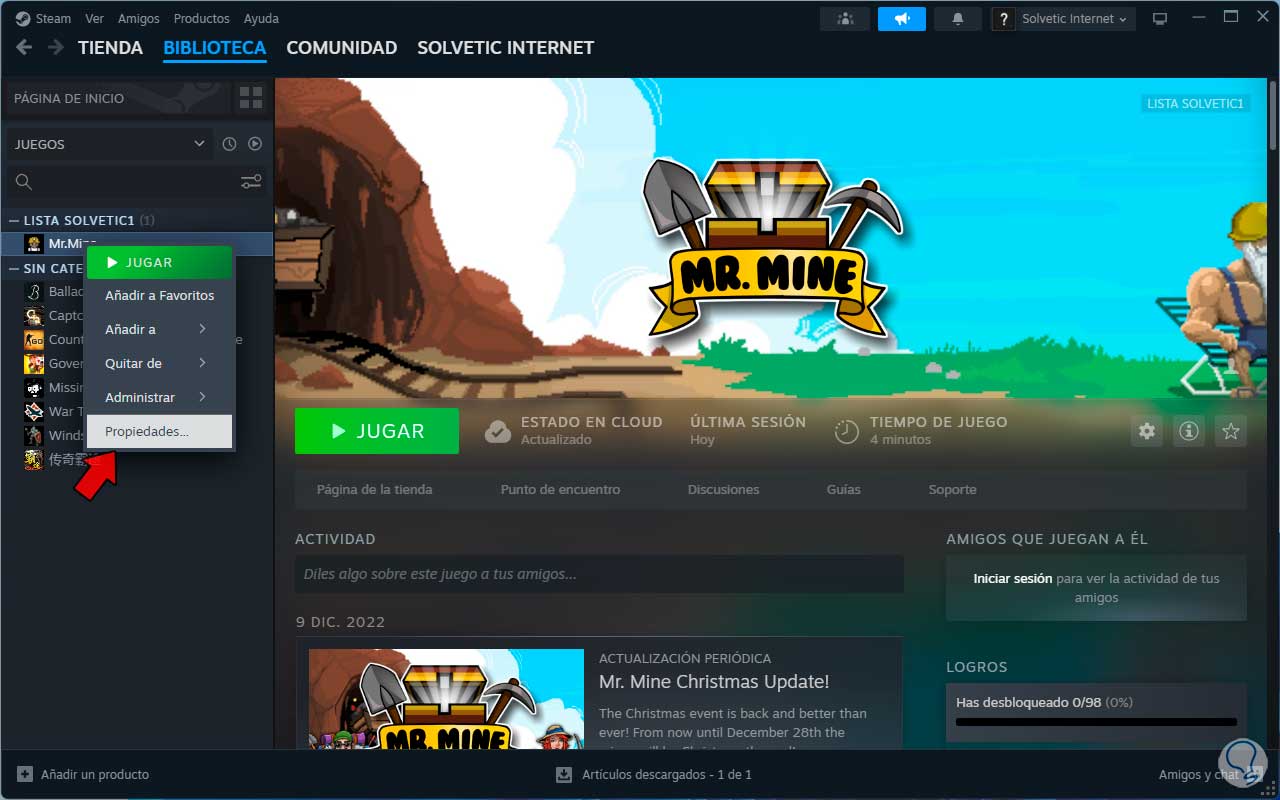Open the Amigos menu

coord(138,18)
